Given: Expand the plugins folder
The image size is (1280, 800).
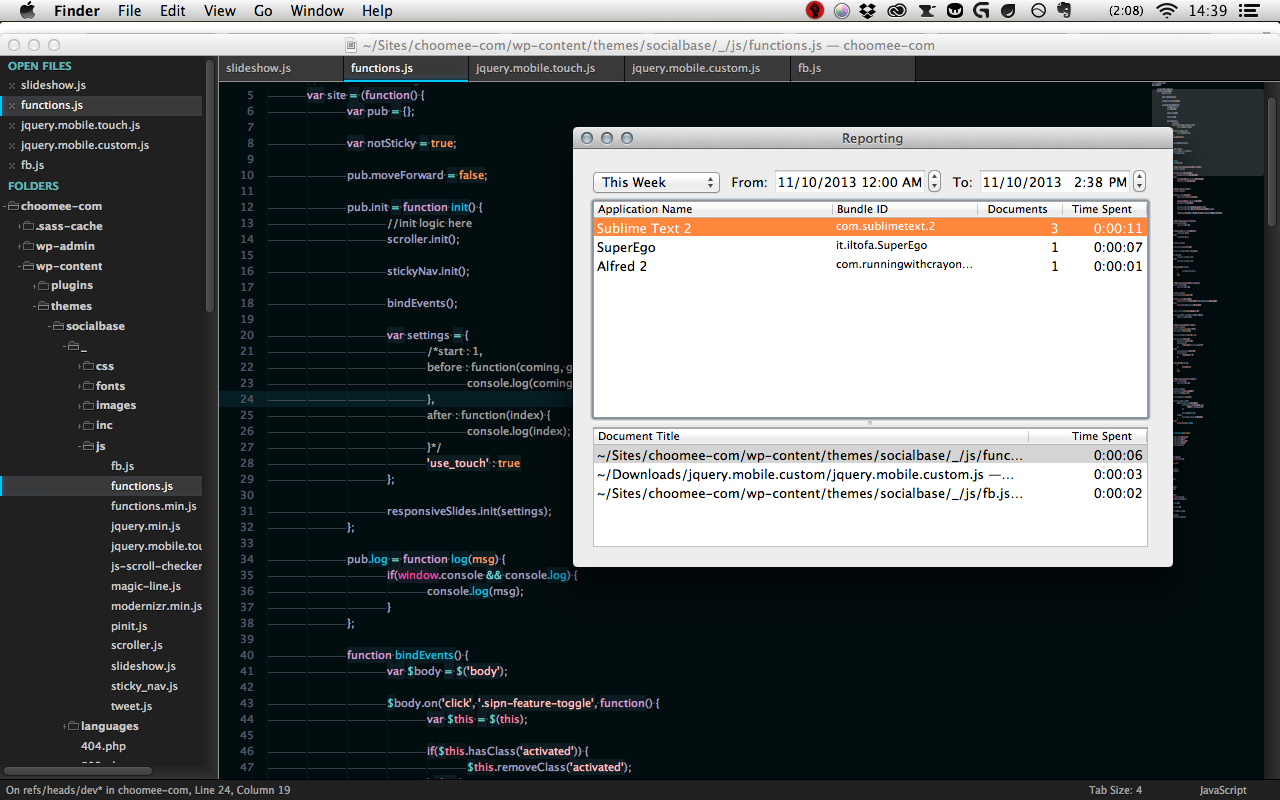Looking at the screenshot, I should pos(35,286).
